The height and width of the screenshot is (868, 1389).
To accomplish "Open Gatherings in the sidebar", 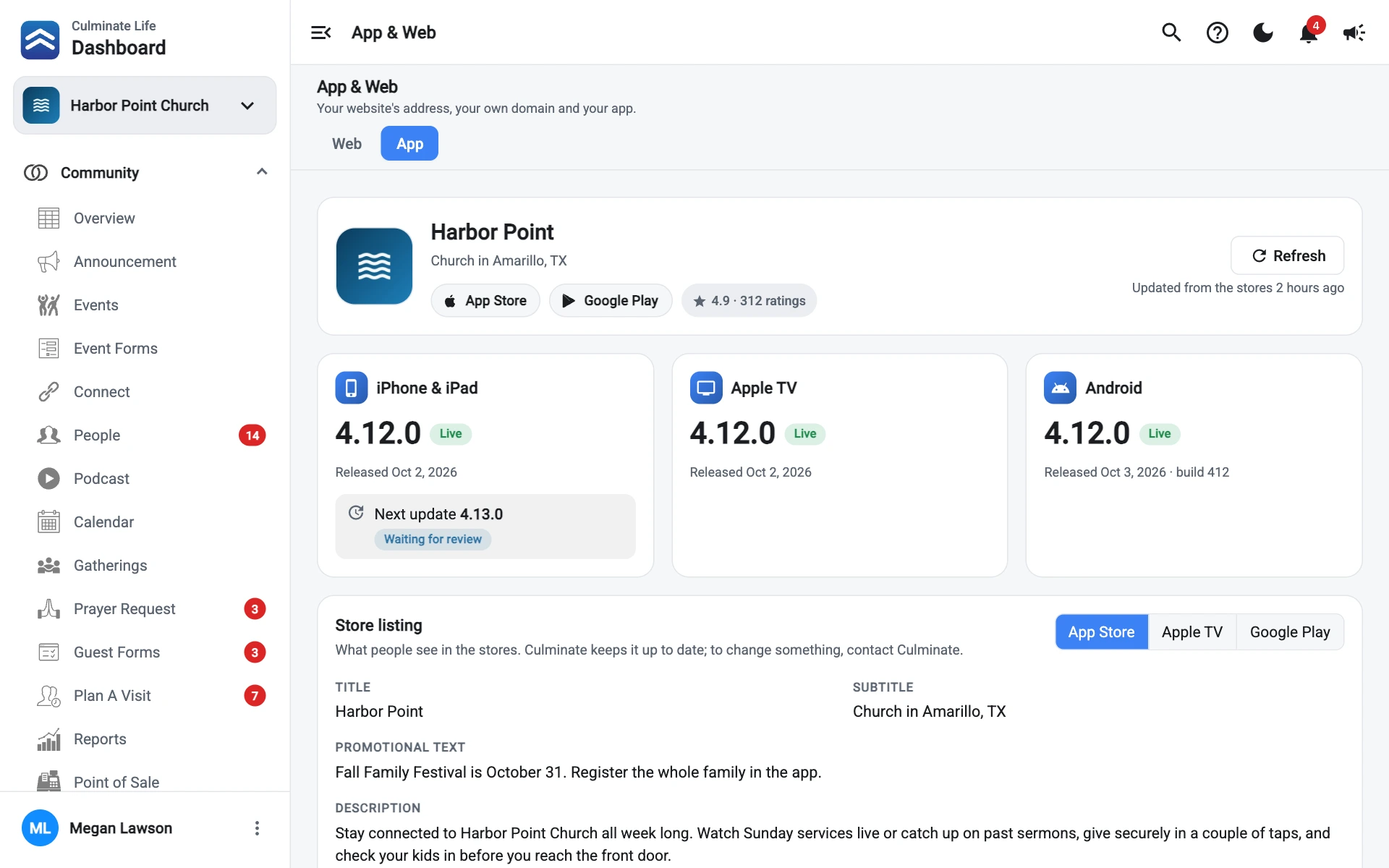I will coord(145,566).
